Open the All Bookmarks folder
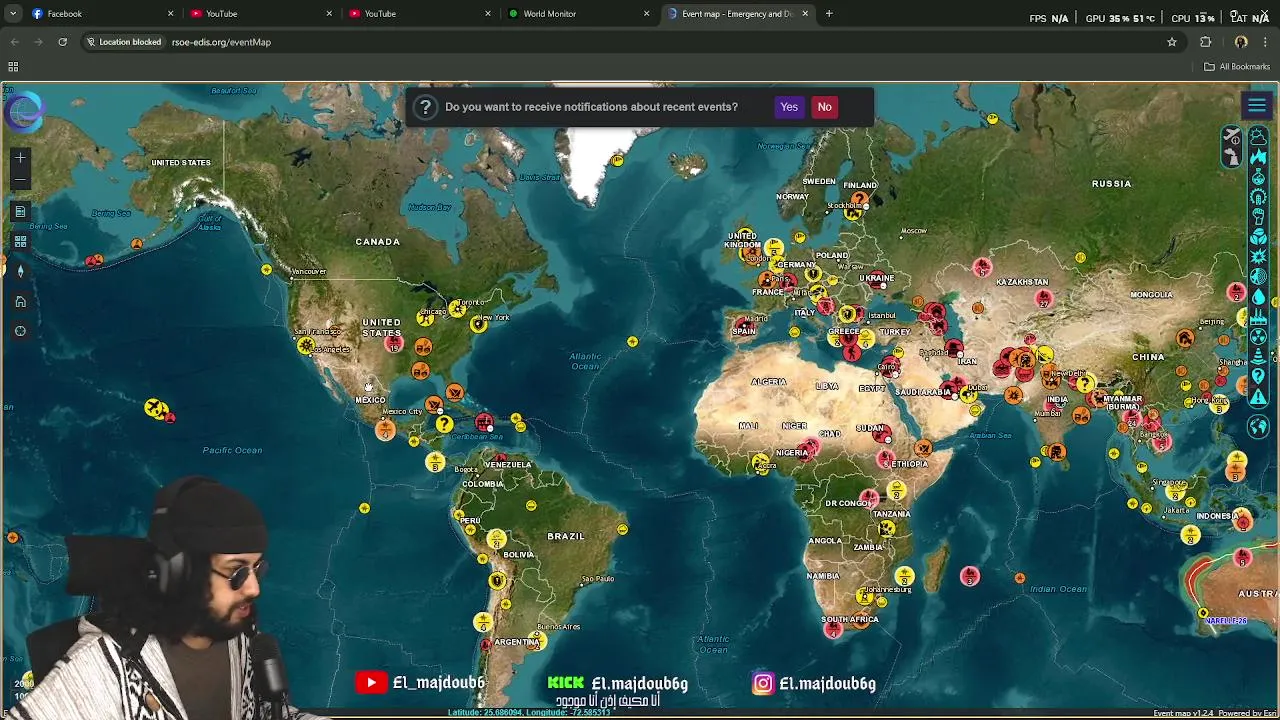This screenshot has width=1280, height=720. pyautogui.click(x=1237, y=67)
